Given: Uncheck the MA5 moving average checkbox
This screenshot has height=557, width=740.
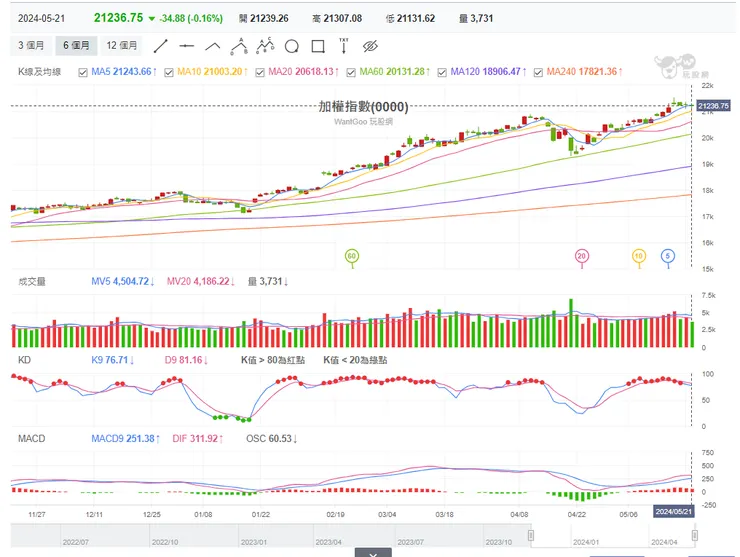Looking at the screenshot, I should (83, 72).
